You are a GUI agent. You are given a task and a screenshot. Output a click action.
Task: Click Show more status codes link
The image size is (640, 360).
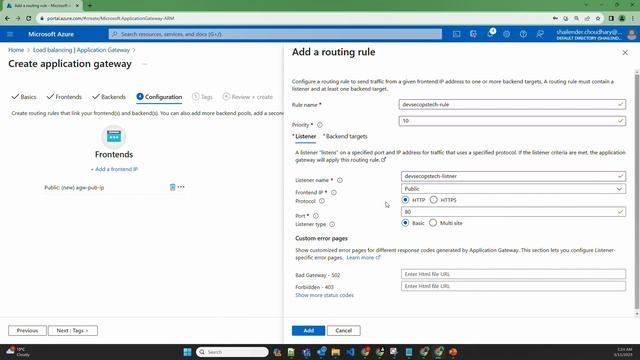tap(324, 295)
